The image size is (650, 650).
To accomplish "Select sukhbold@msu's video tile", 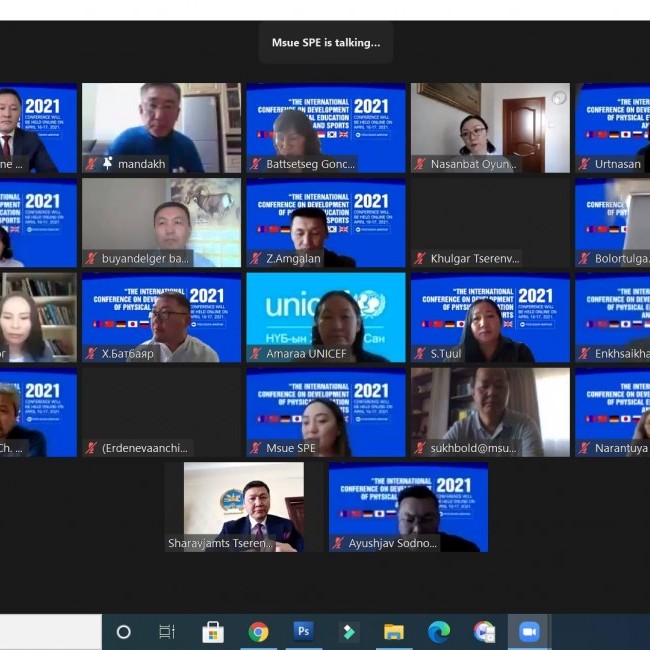I will [x=490, y=412].
